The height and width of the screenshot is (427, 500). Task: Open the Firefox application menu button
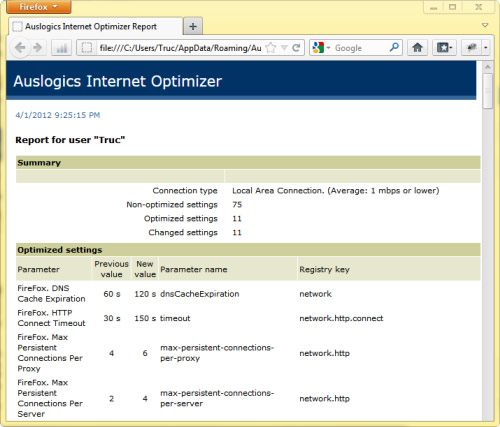39,7
